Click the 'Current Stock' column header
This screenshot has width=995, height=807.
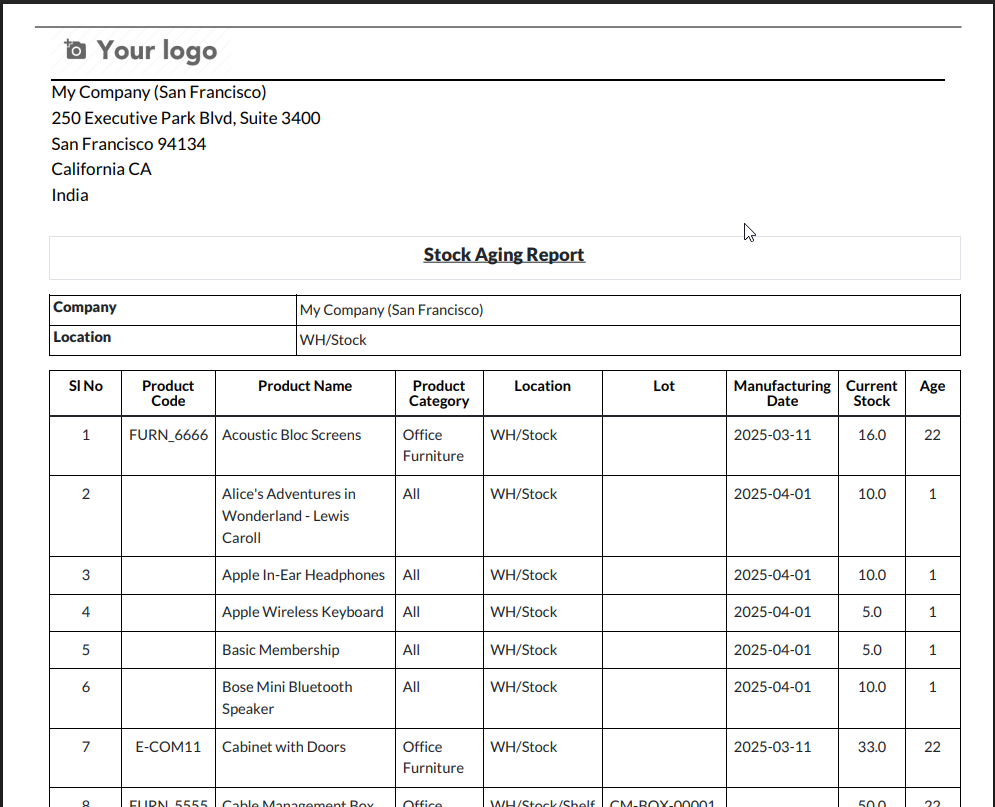870,393
